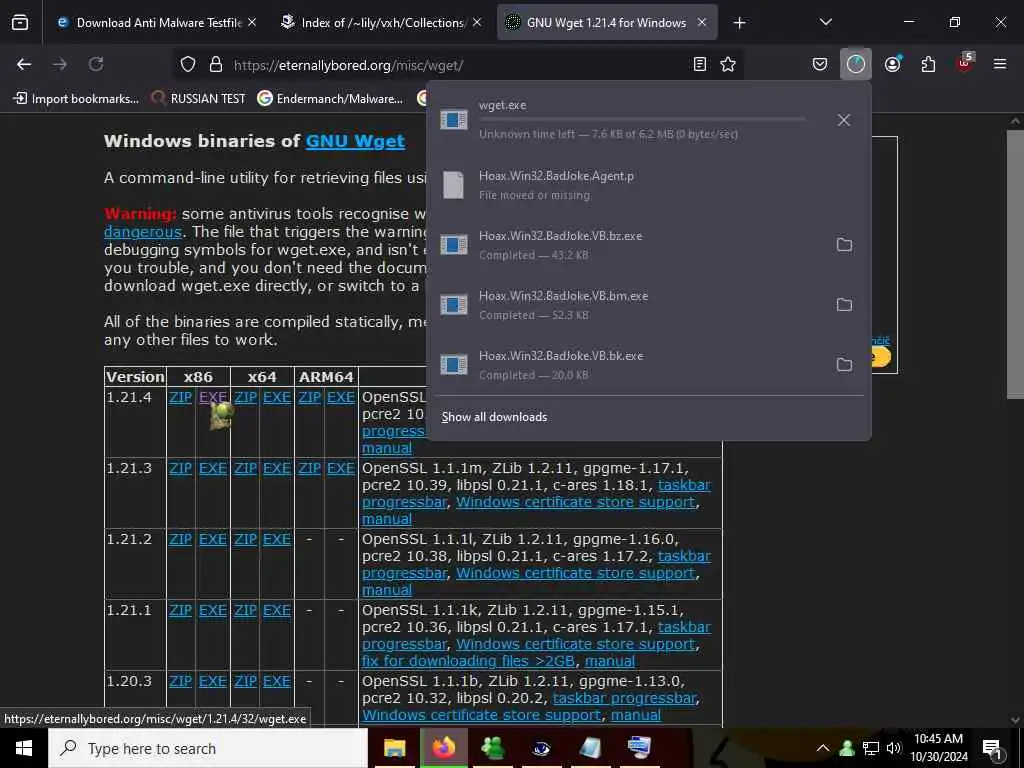1024x768 pixels.
Task: Cancel the wget.exe download
Action: [843, 120]
